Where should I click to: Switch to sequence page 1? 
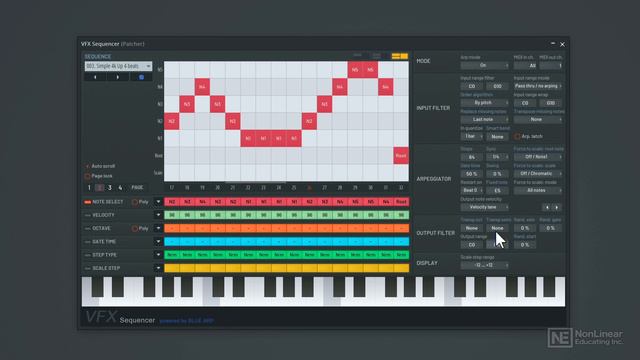tap(89, 188)
